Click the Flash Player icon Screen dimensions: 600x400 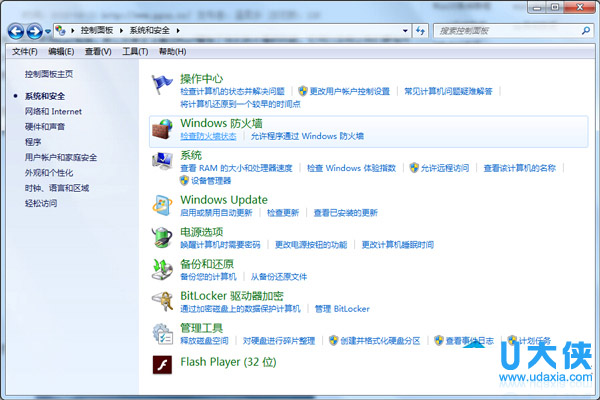(x=162, y=364)
